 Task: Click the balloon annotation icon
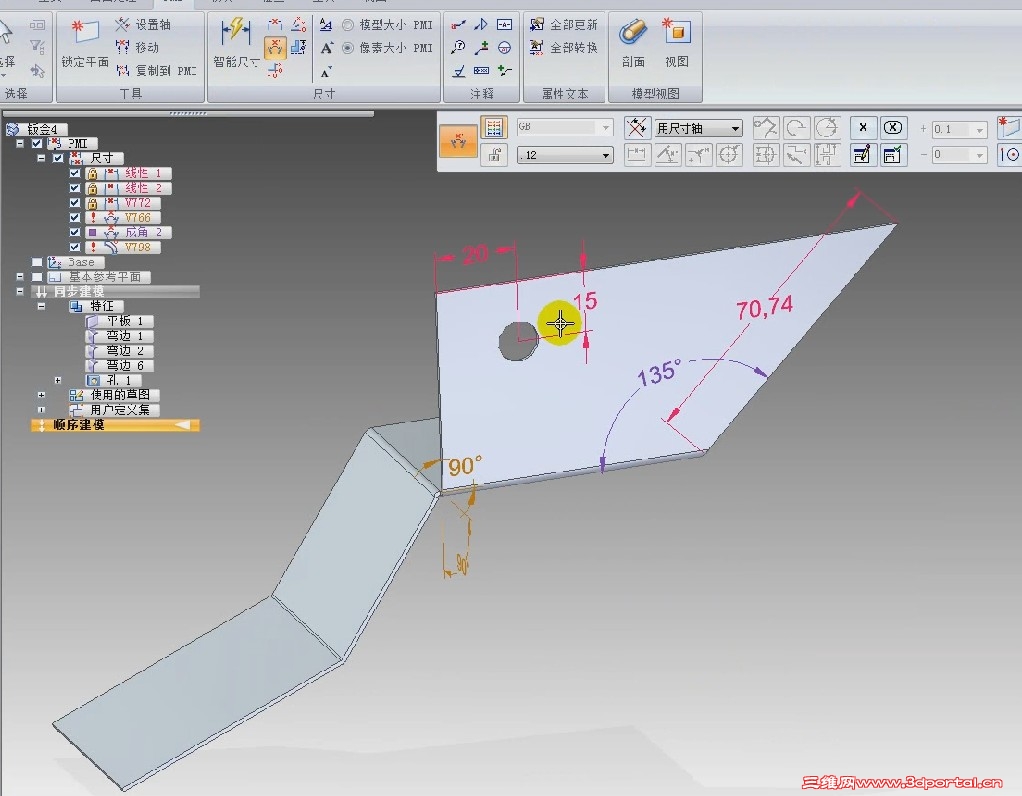point(458,48)
